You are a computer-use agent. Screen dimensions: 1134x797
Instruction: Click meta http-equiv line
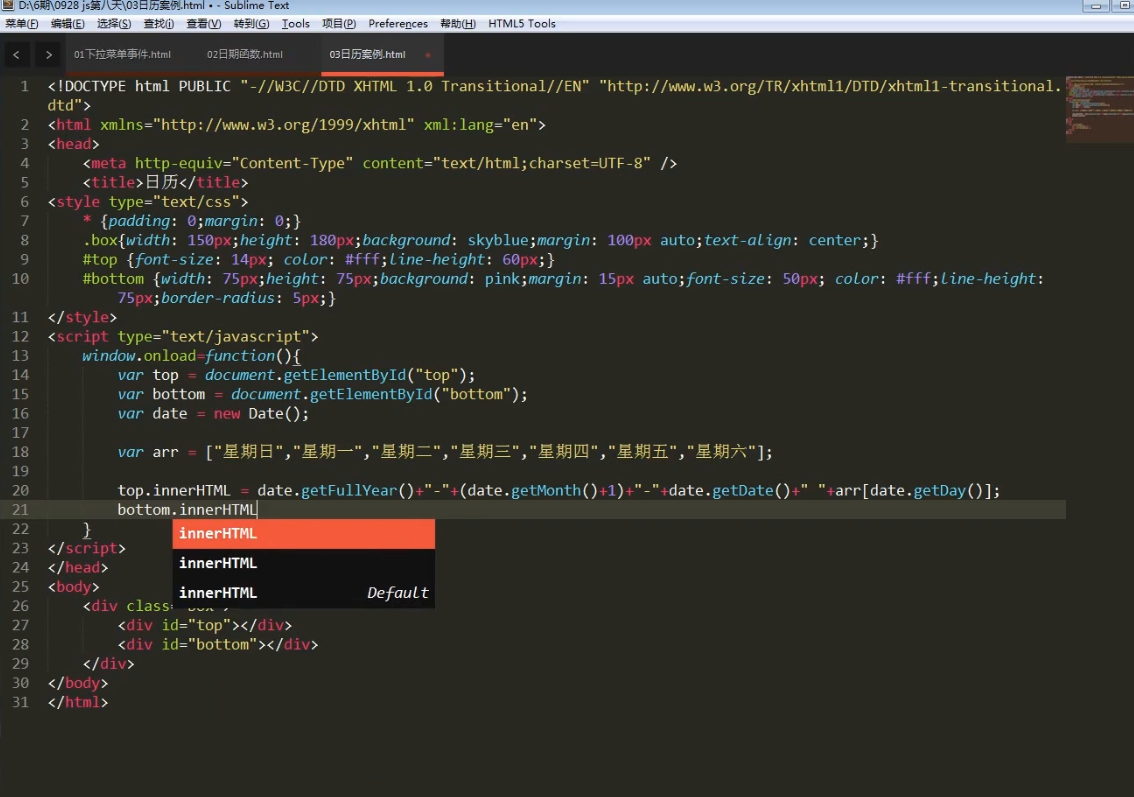tap(380, 163)
